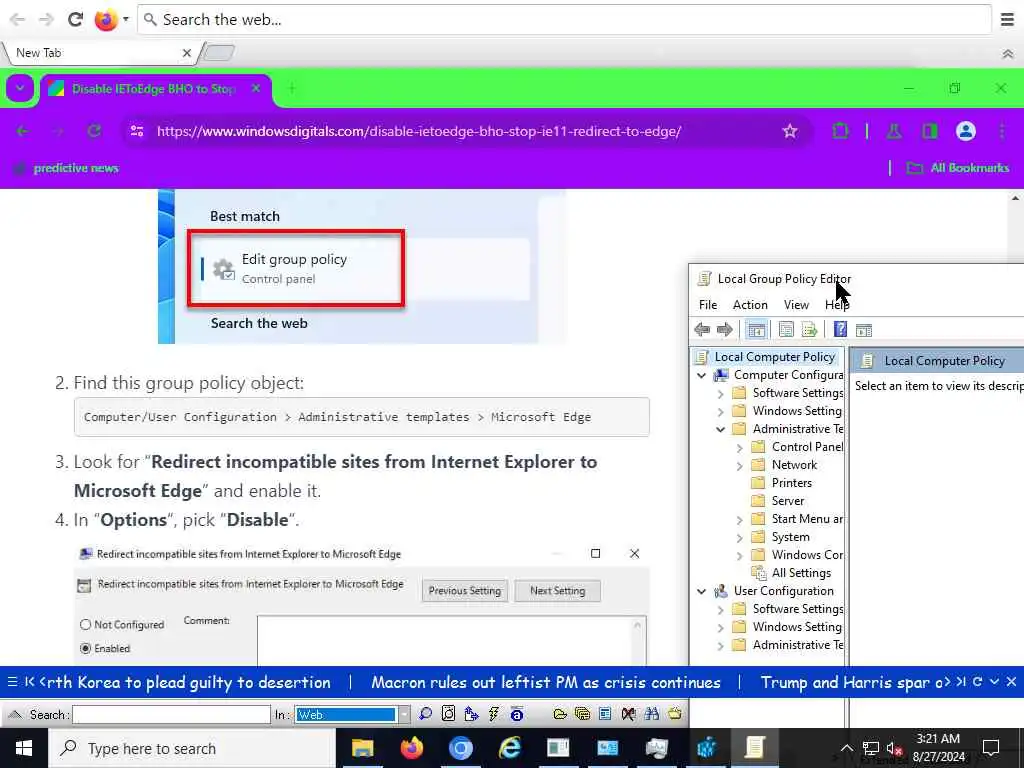Viewport: 1024px width, 768px height.
Task: Click the Export List toolbar icon
Action: point(810,330)
